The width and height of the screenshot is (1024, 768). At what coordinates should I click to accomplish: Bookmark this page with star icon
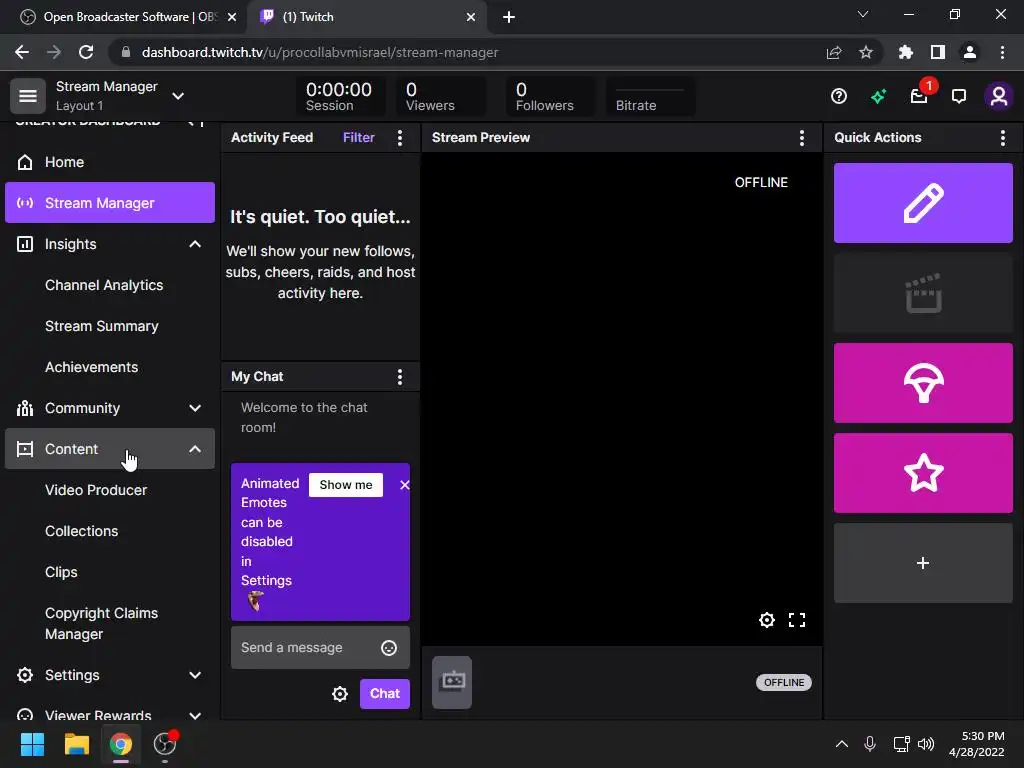click(x=865, y=52)
